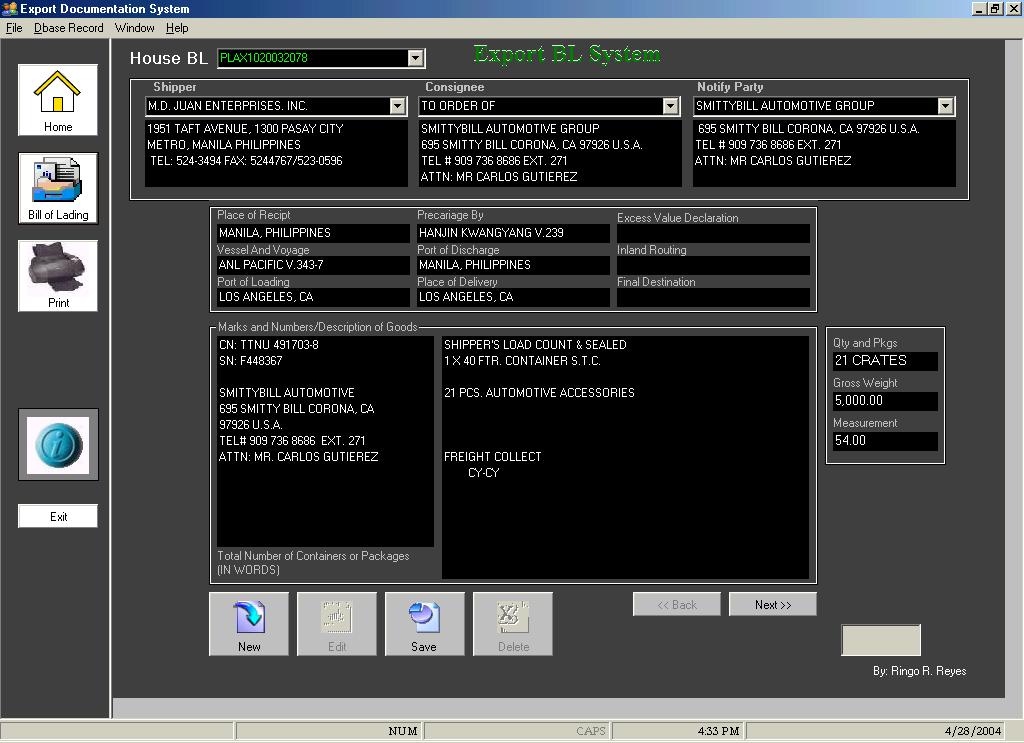Open the Consignee dropdown arrow
The image size is (1024, 743).
tap(670, 106)
